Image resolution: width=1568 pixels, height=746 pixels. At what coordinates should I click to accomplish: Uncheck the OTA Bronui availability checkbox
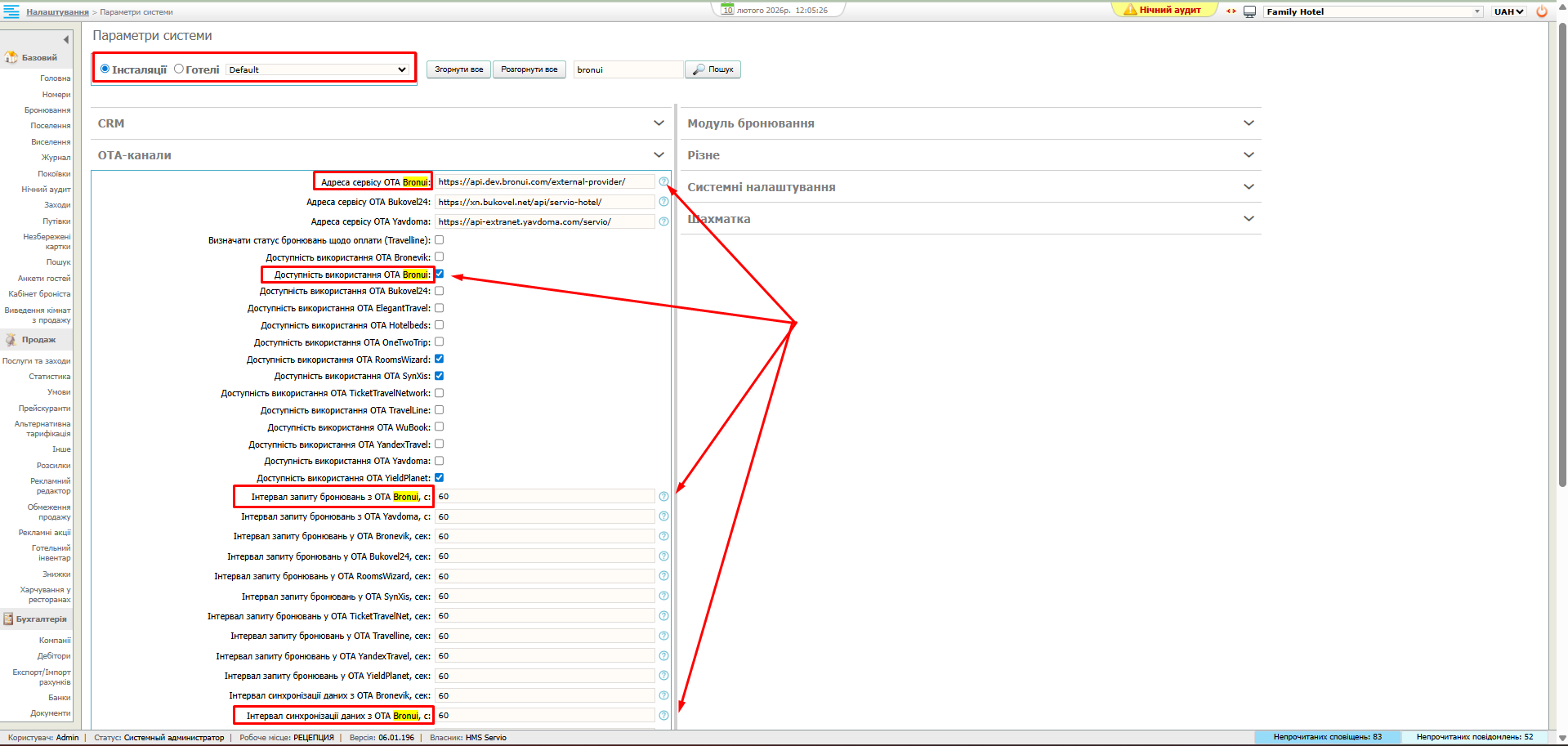point(439,274)
